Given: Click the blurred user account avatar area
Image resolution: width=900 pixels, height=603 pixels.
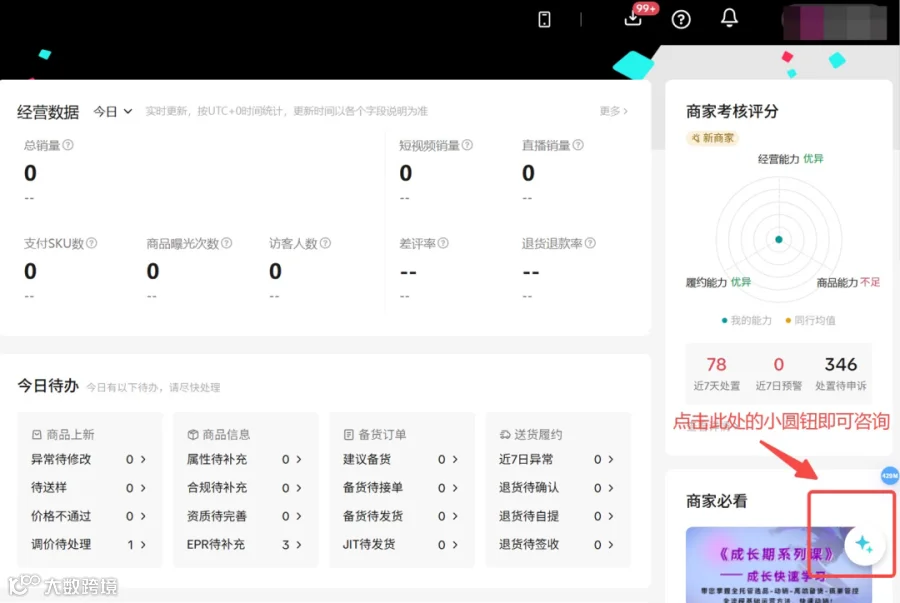Looking at the screenshot, I should (835, 22).
